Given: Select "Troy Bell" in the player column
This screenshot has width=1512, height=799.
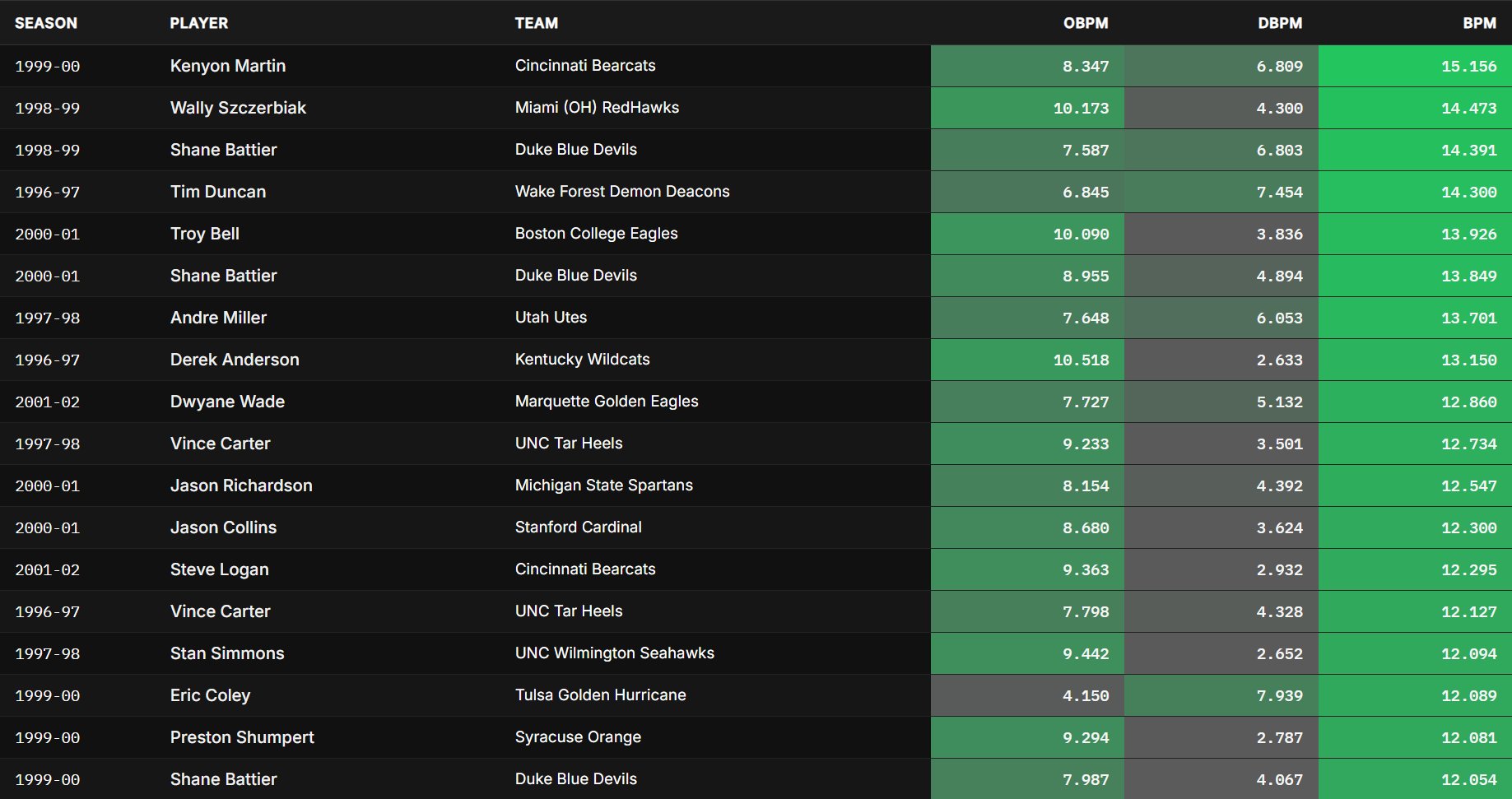Looking at the screenshot, I should pos(205,234).
